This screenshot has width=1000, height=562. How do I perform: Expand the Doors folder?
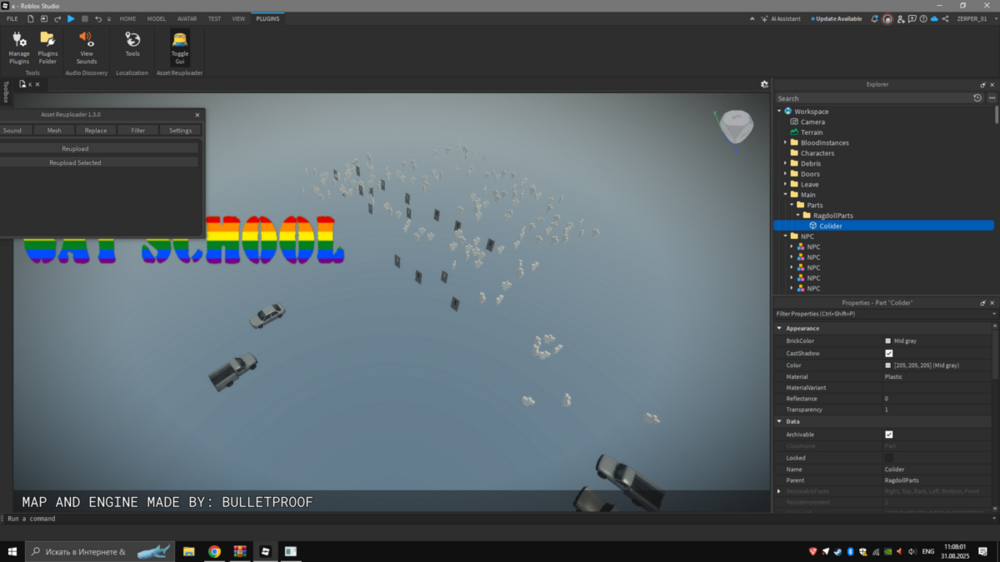pos(786,174)
